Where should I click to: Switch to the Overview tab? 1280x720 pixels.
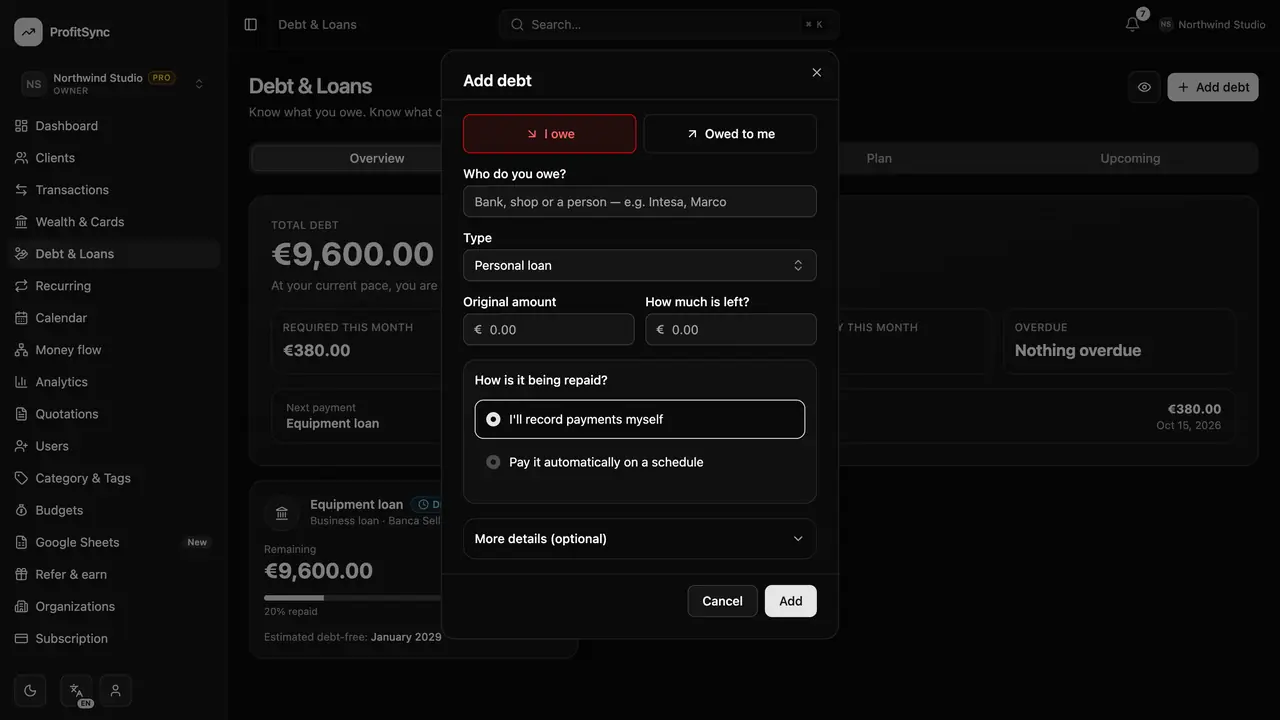[x=377, y=158]
